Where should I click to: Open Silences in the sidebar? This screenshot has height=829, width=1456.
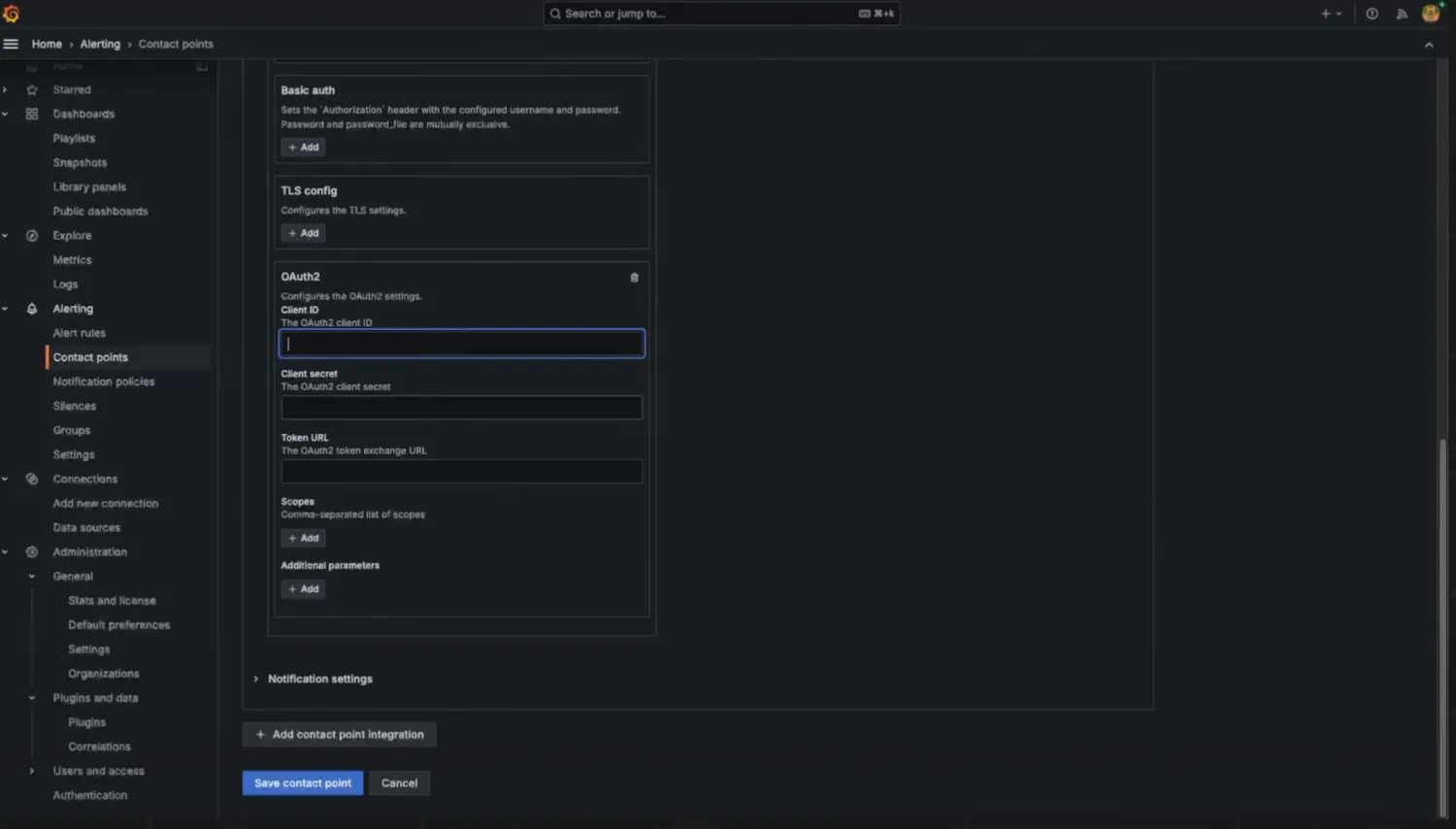click(x=75, y=406)
